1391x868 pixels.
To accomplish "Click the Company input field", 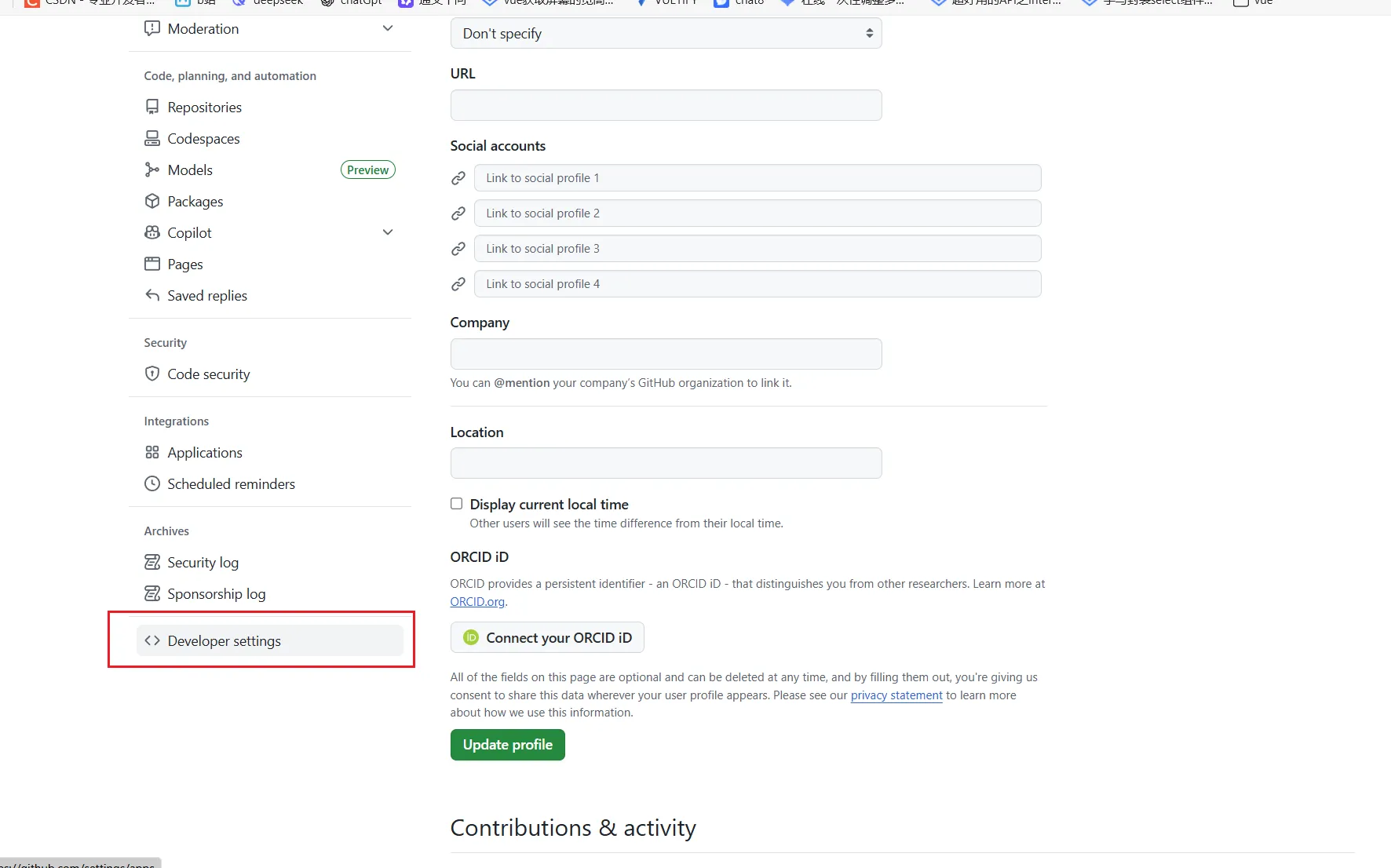I will (666, 354).
